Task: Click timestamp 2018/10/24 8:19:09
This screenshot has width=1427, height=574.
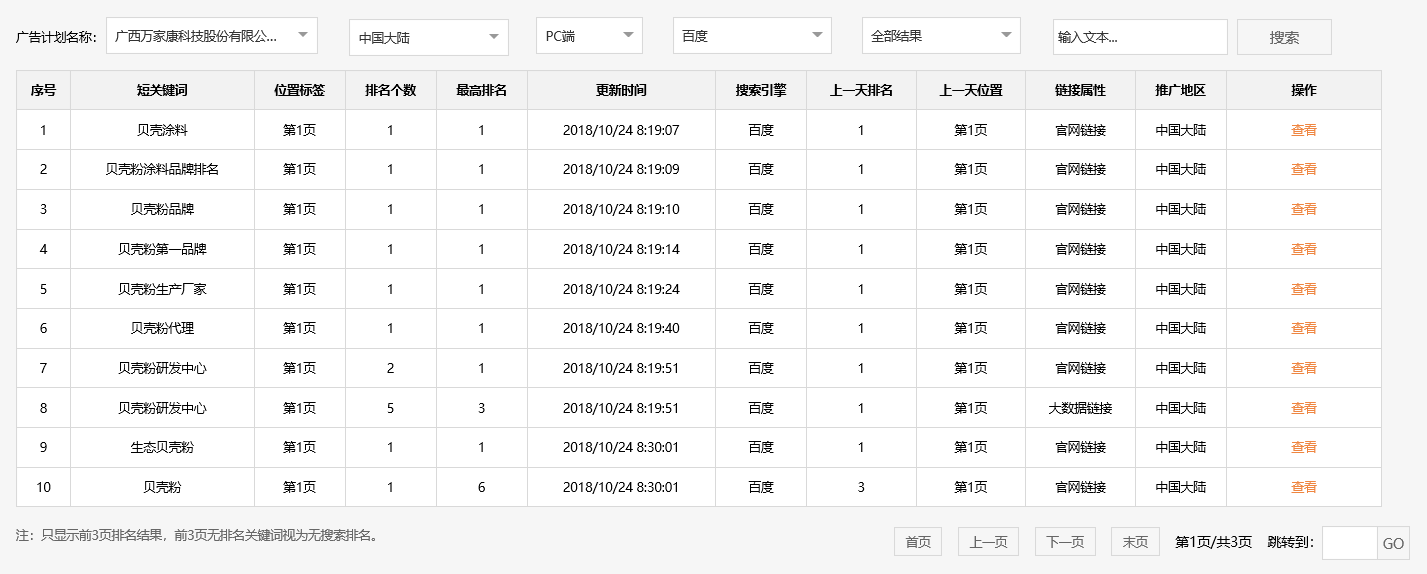Action: [621, 169]
